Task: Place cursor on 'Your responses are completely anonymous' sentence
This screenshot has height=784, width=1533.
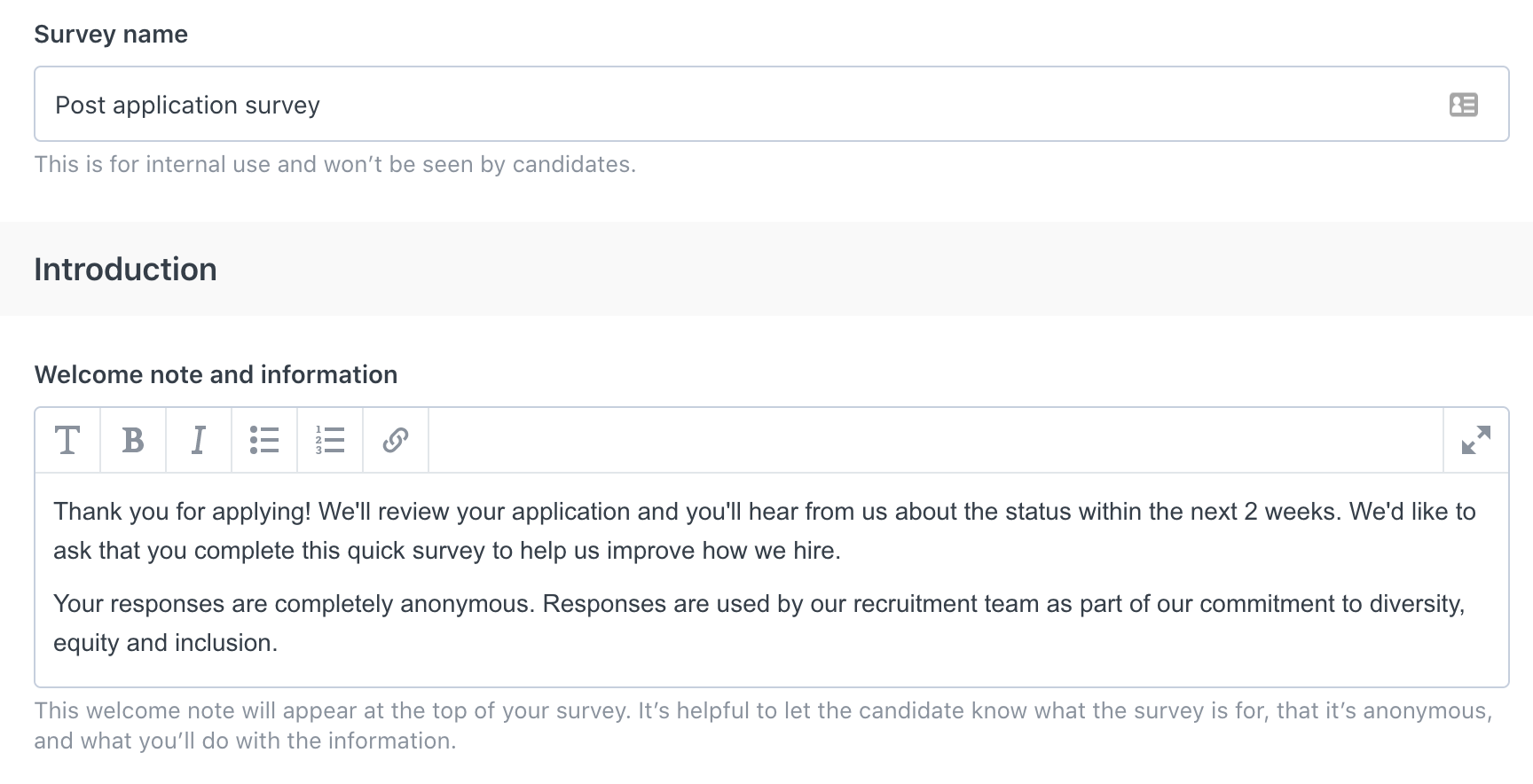Action: click(x=294, y=604)
